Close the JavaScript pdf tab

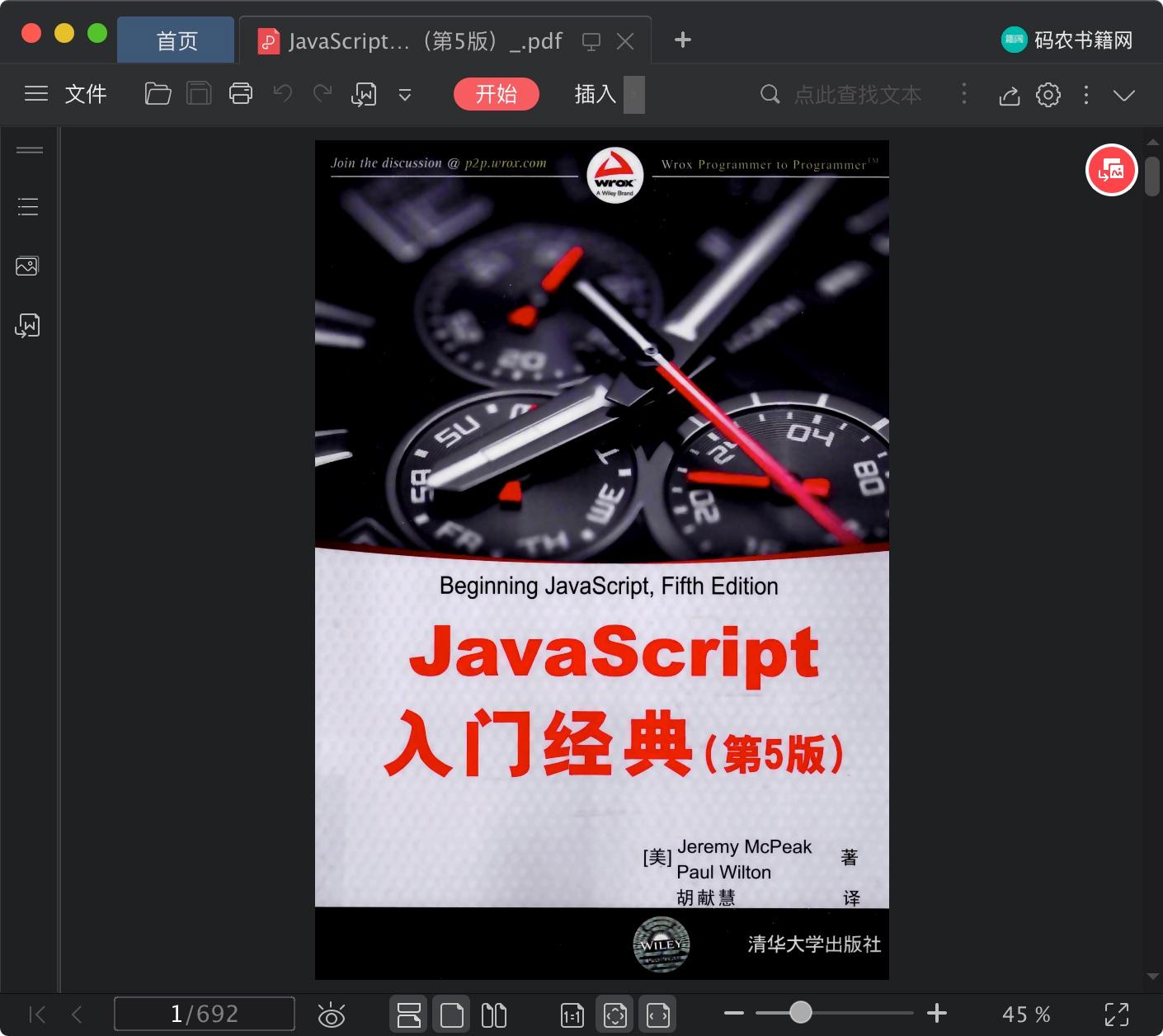pos(625,41)
